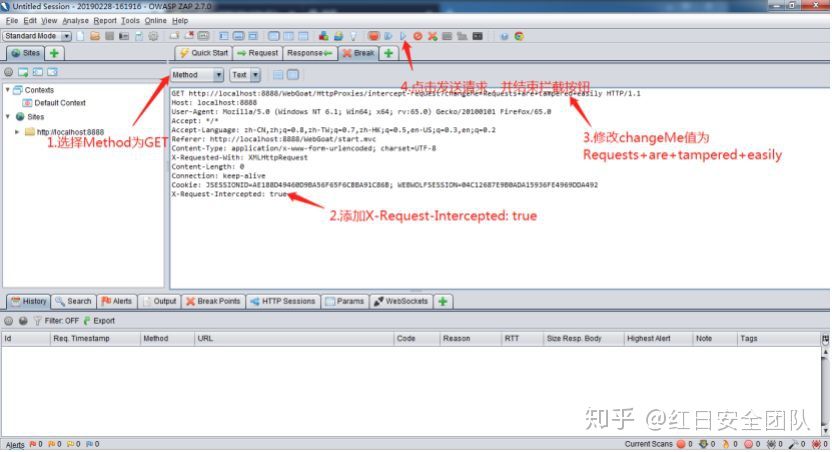This screenshot has height=452, width=832.
Task: Open the View menu
Action: tap(49, 21)
